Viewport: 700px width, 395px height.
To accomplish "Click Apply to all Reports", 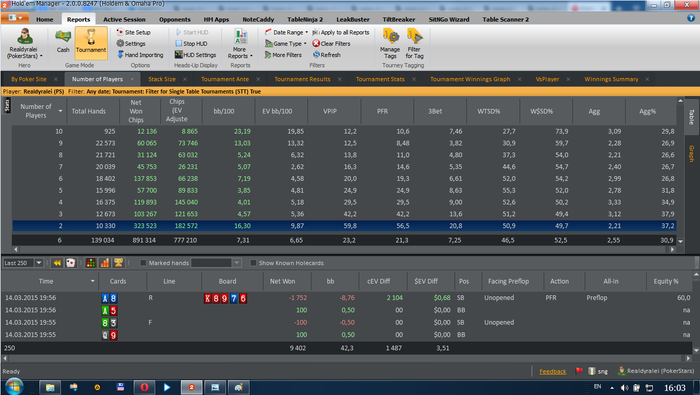I will click(341, 32).
